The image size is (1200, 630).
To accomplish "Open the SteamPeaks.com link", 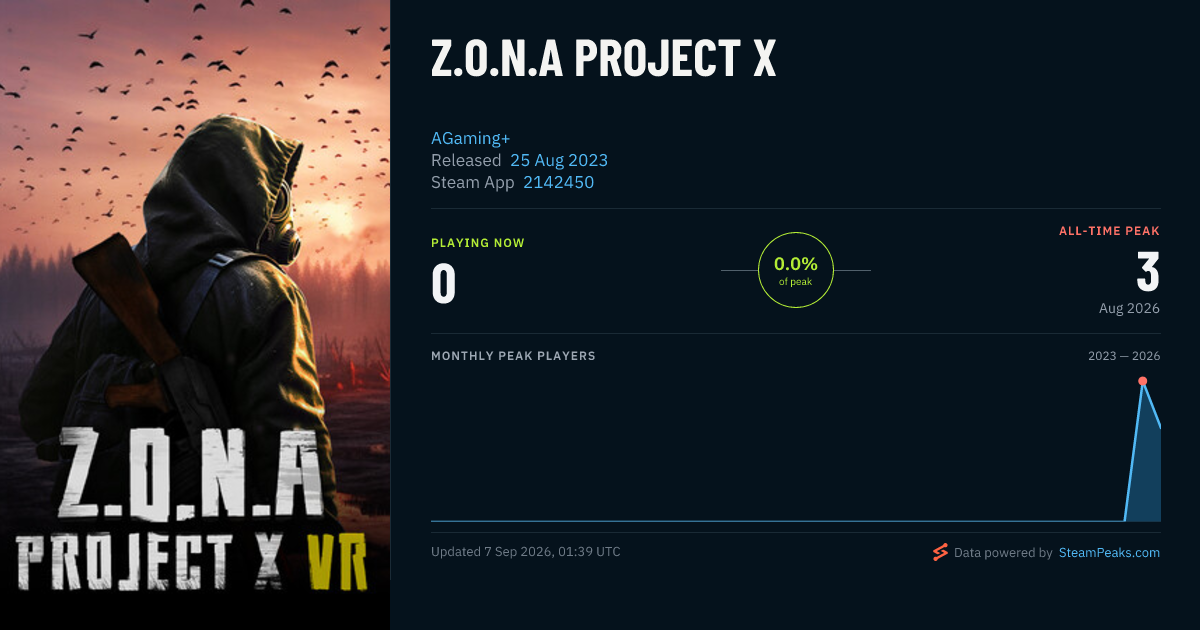I will point(1109,552).
